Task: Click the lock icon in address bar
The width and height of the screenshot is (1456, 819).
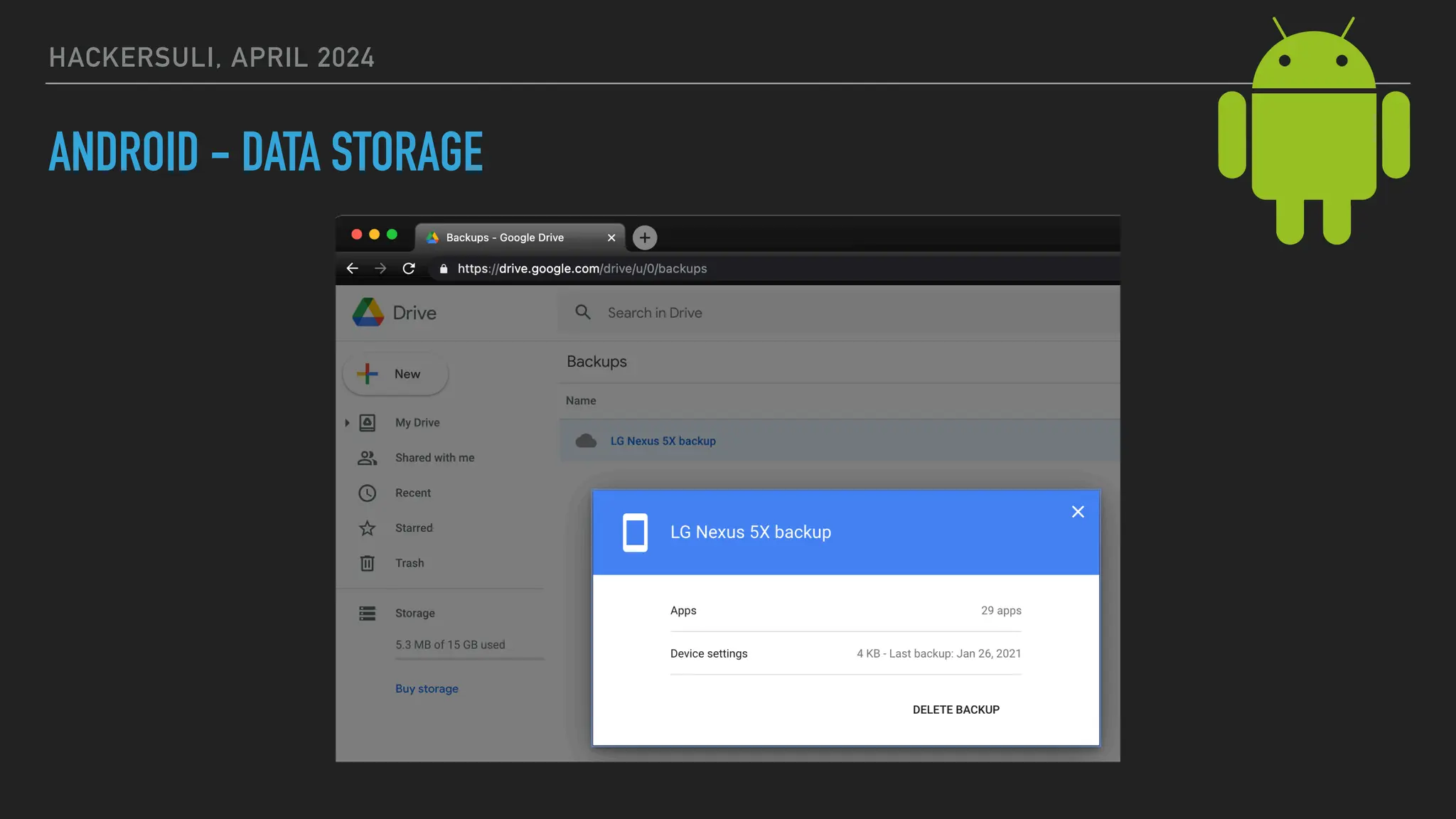Action: [444, 269]
